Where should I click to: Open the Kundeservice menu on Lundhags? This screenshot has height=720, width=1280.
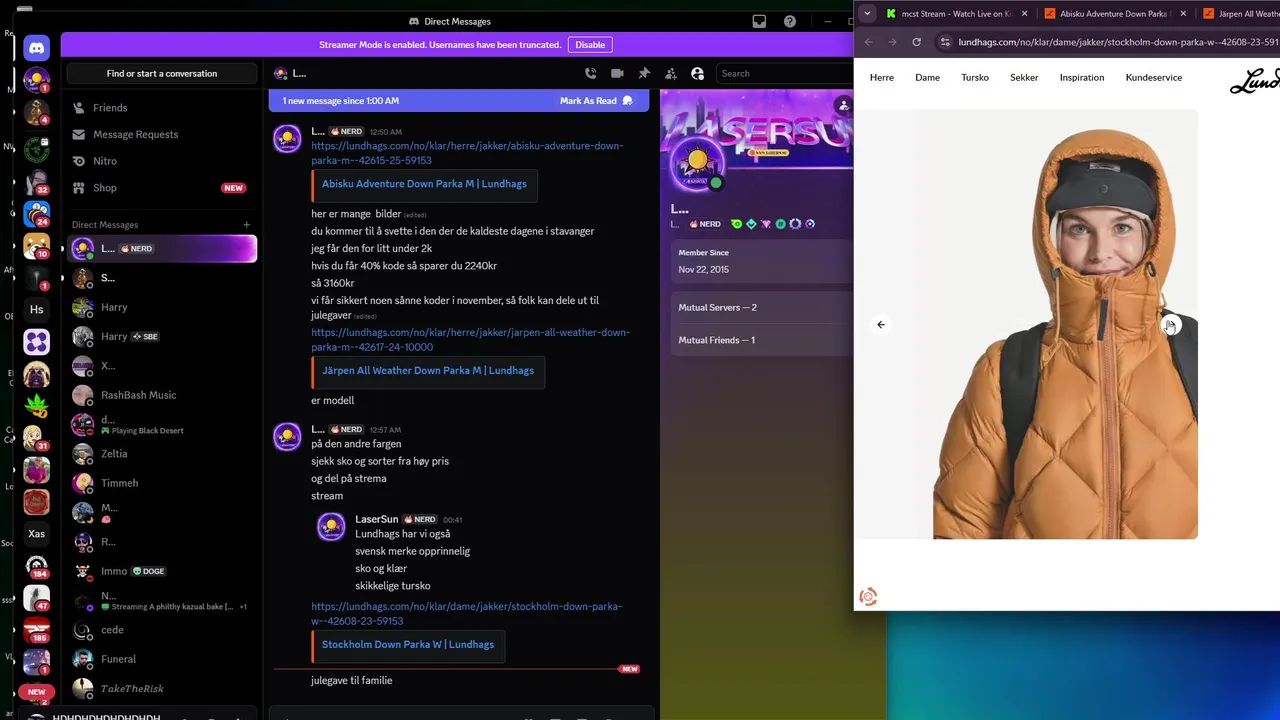point(1154,77)
